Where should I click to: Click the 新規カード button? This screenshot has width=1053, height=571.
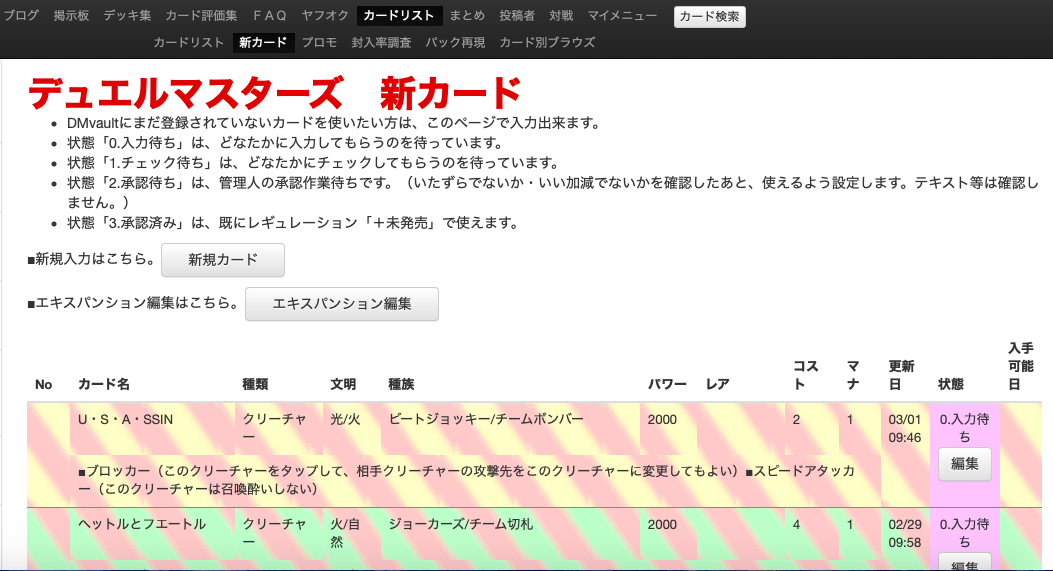tap(223, 260)
